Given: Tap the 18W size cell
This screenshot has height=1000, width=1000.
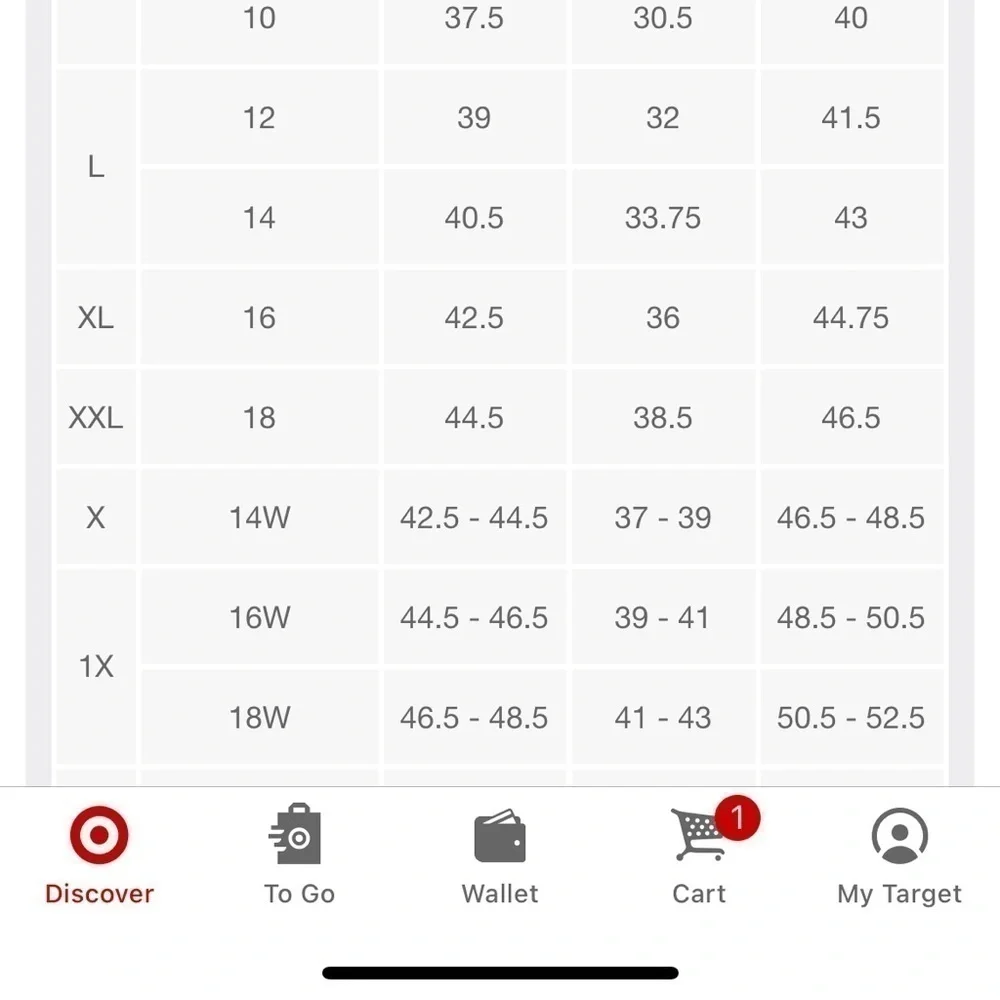Looking at the screenshot, I should (x=260, y=717).
